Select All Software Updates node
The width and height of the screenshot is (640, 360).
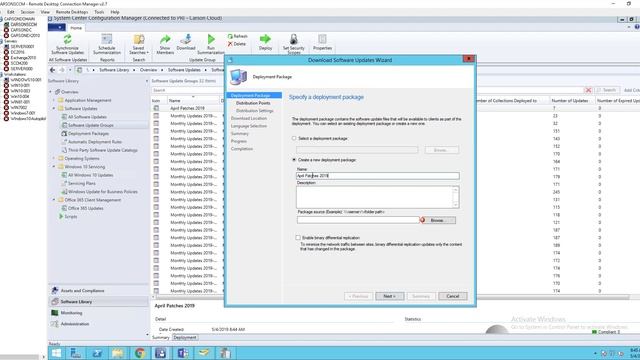[87, 117]
